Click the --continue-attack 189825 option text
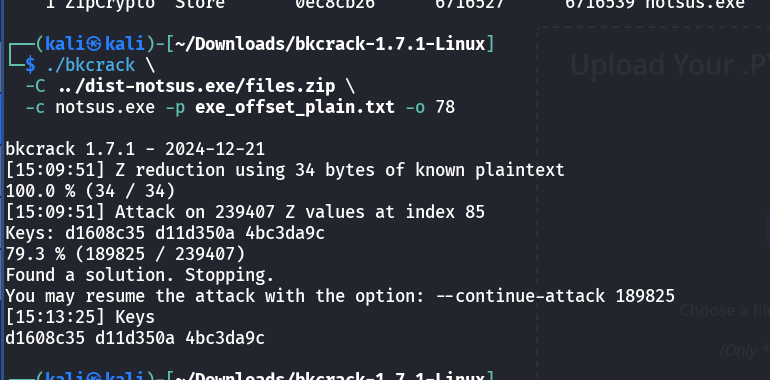Viewport: 770px width, 380px height. (565, 296)
